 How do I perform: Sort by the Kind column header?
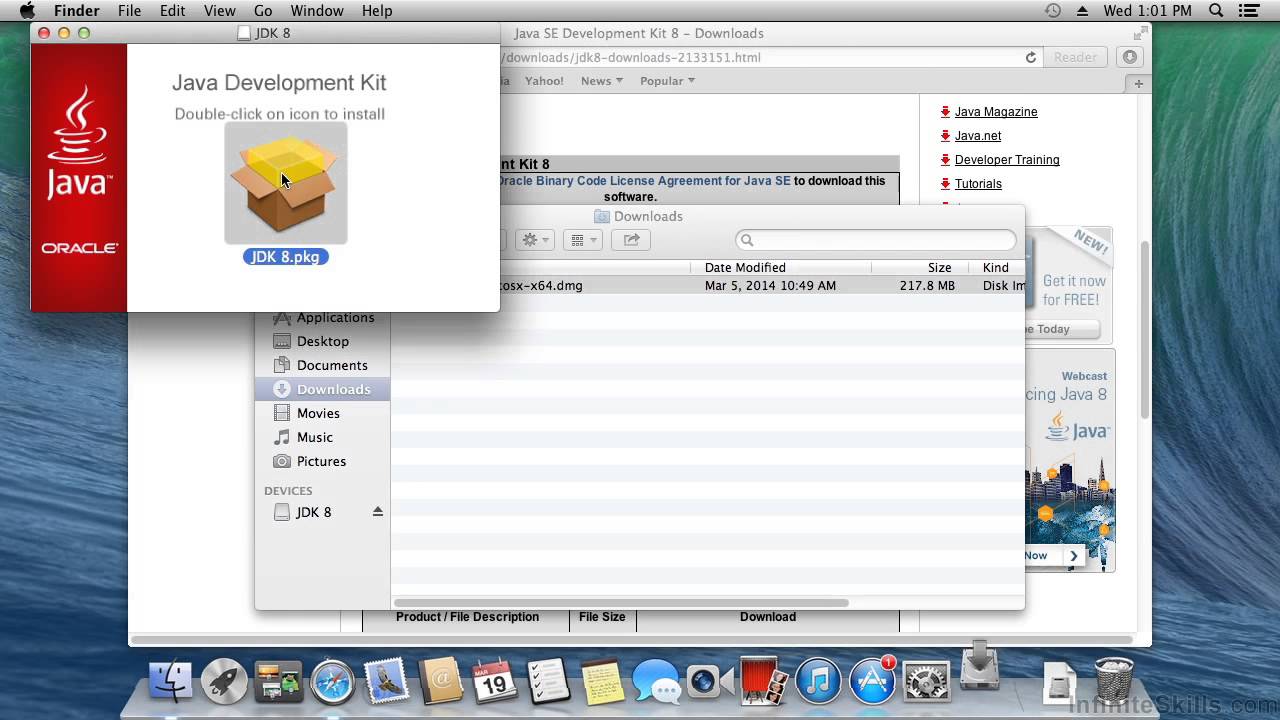pos(996,267)
